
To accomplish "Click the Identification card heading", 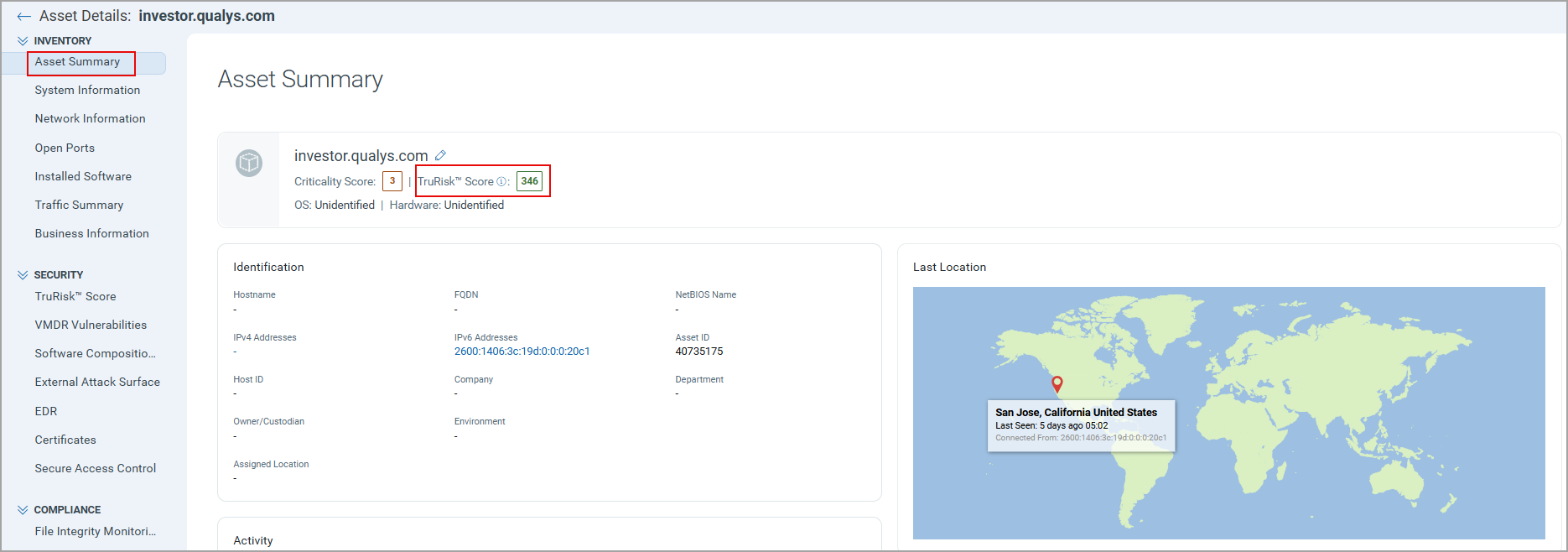I will pos(268,267).
